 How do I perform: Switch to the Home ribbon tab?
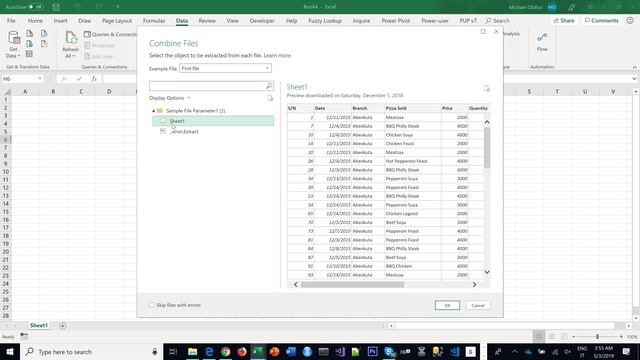pos(35,21)
